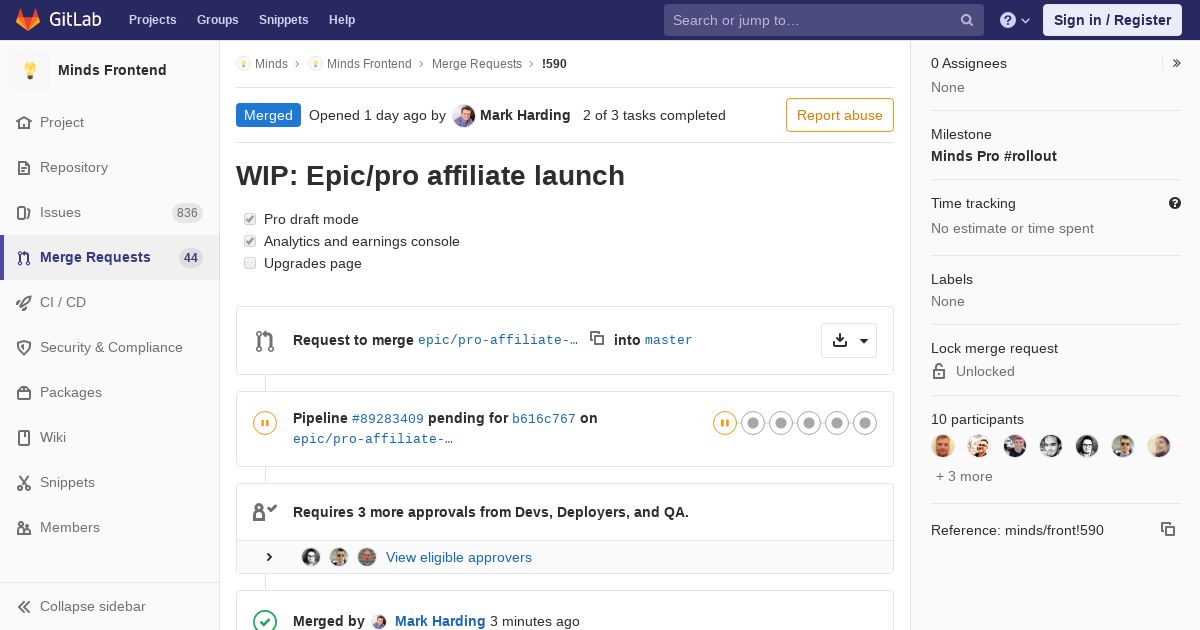Click Mark Harding's avatar in header

(x=464, y=115)
